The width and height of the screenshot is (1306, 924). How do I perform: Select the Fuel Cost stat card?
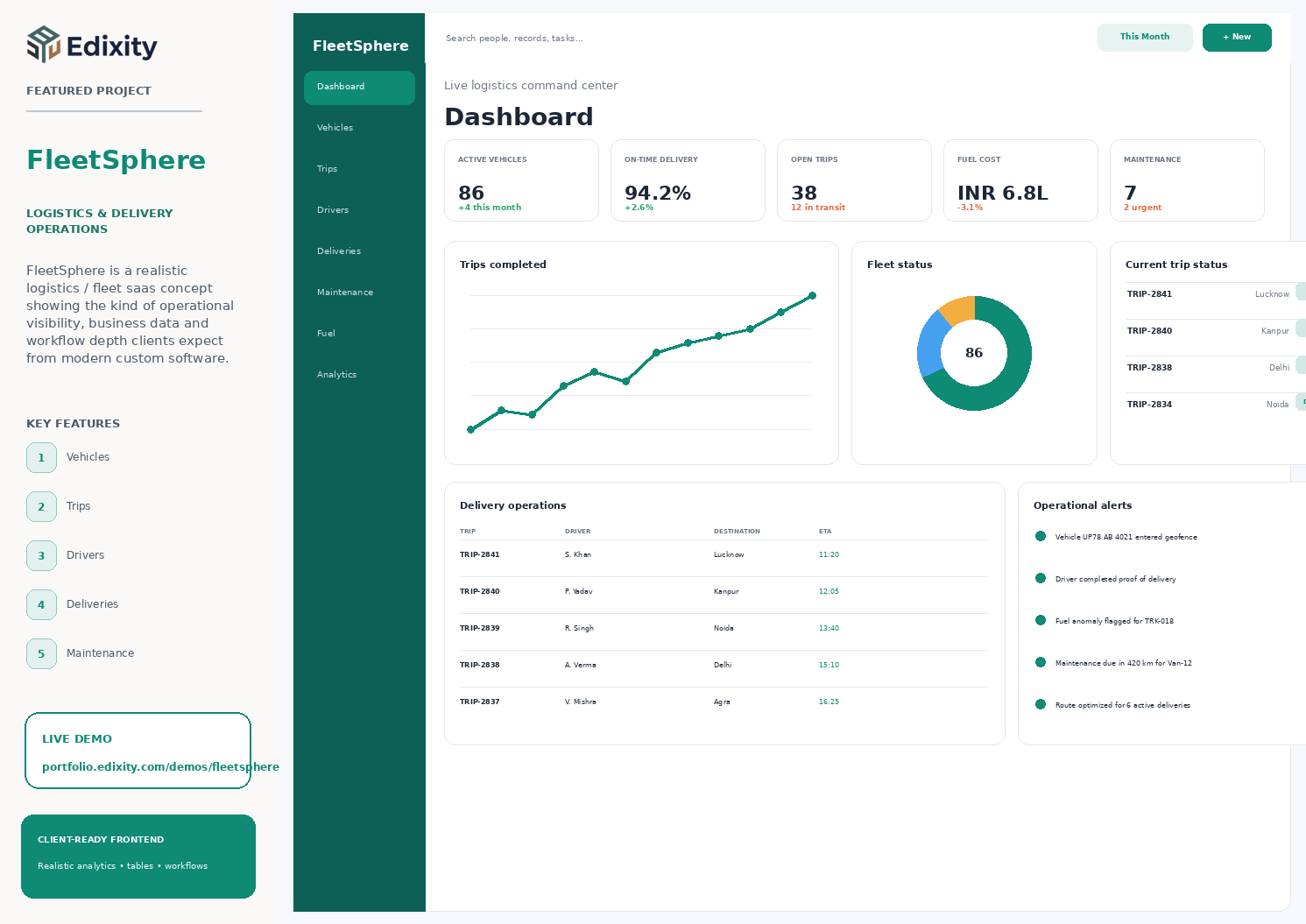pos(1020,180)
